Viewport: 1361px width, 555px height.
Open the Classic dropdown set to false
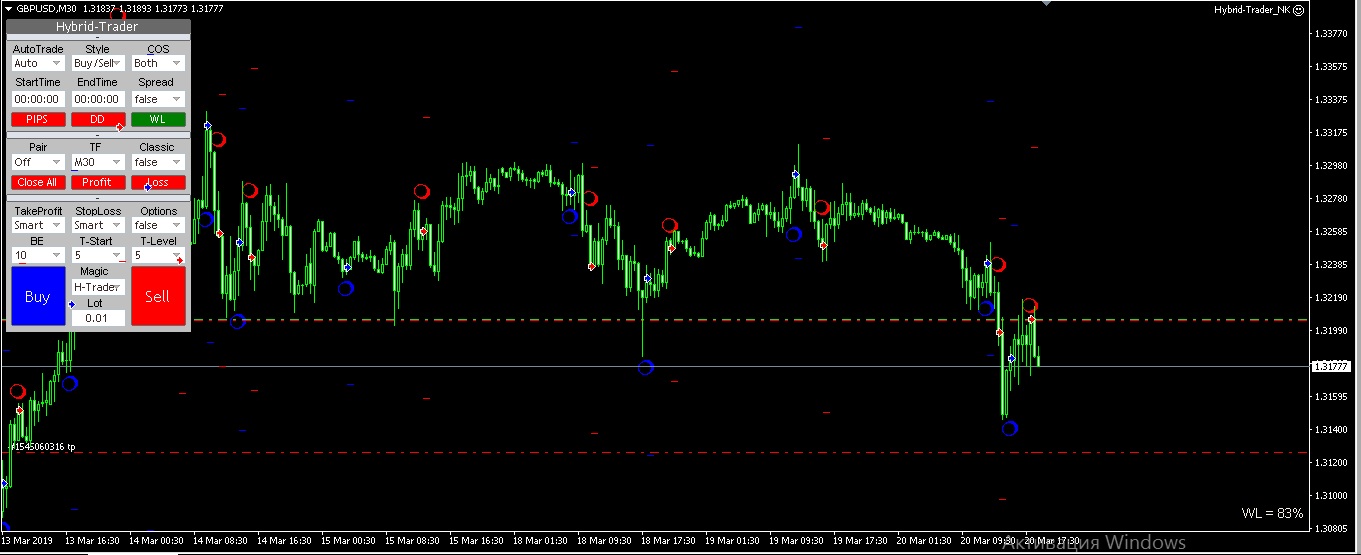click(158, 162)
